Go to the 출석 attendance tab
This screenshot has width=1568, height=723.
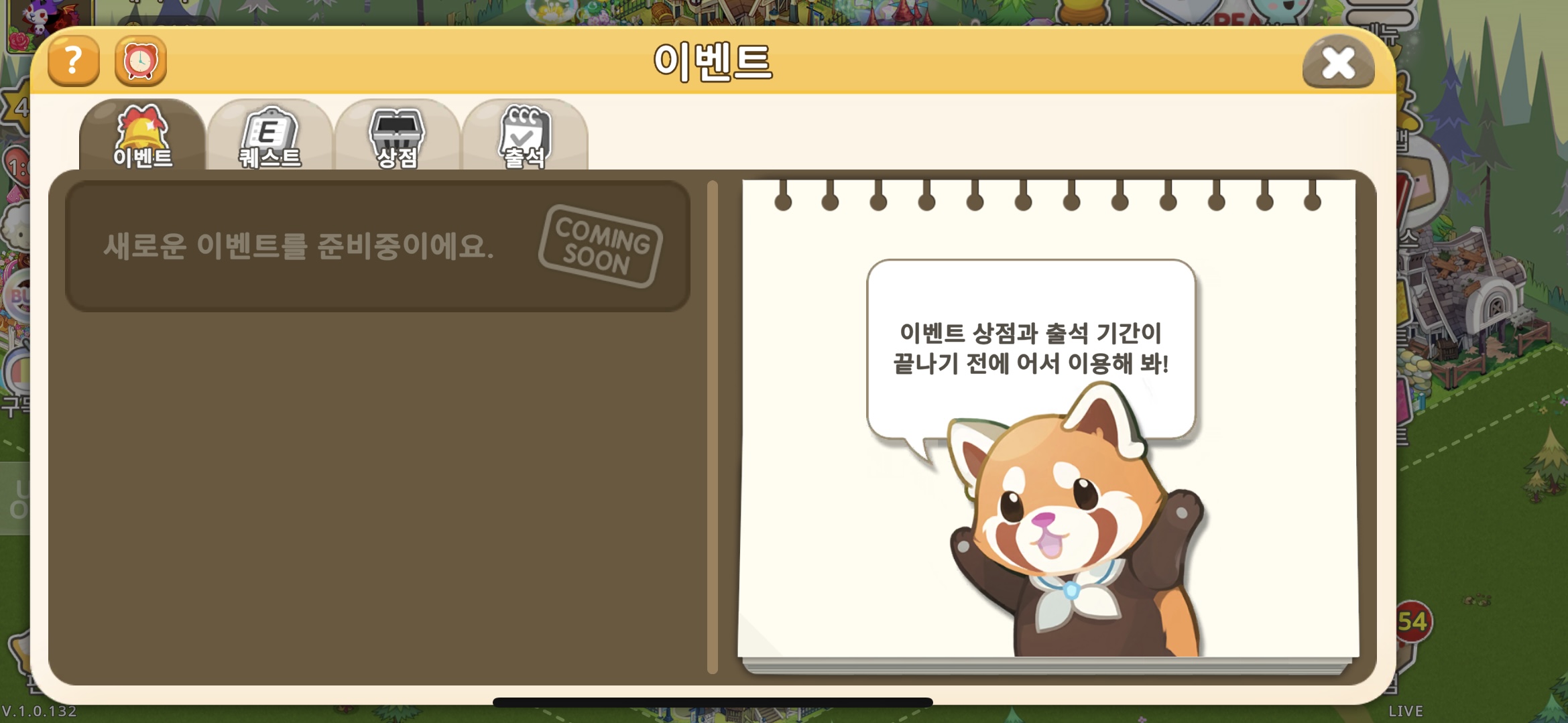coord(525,137)
